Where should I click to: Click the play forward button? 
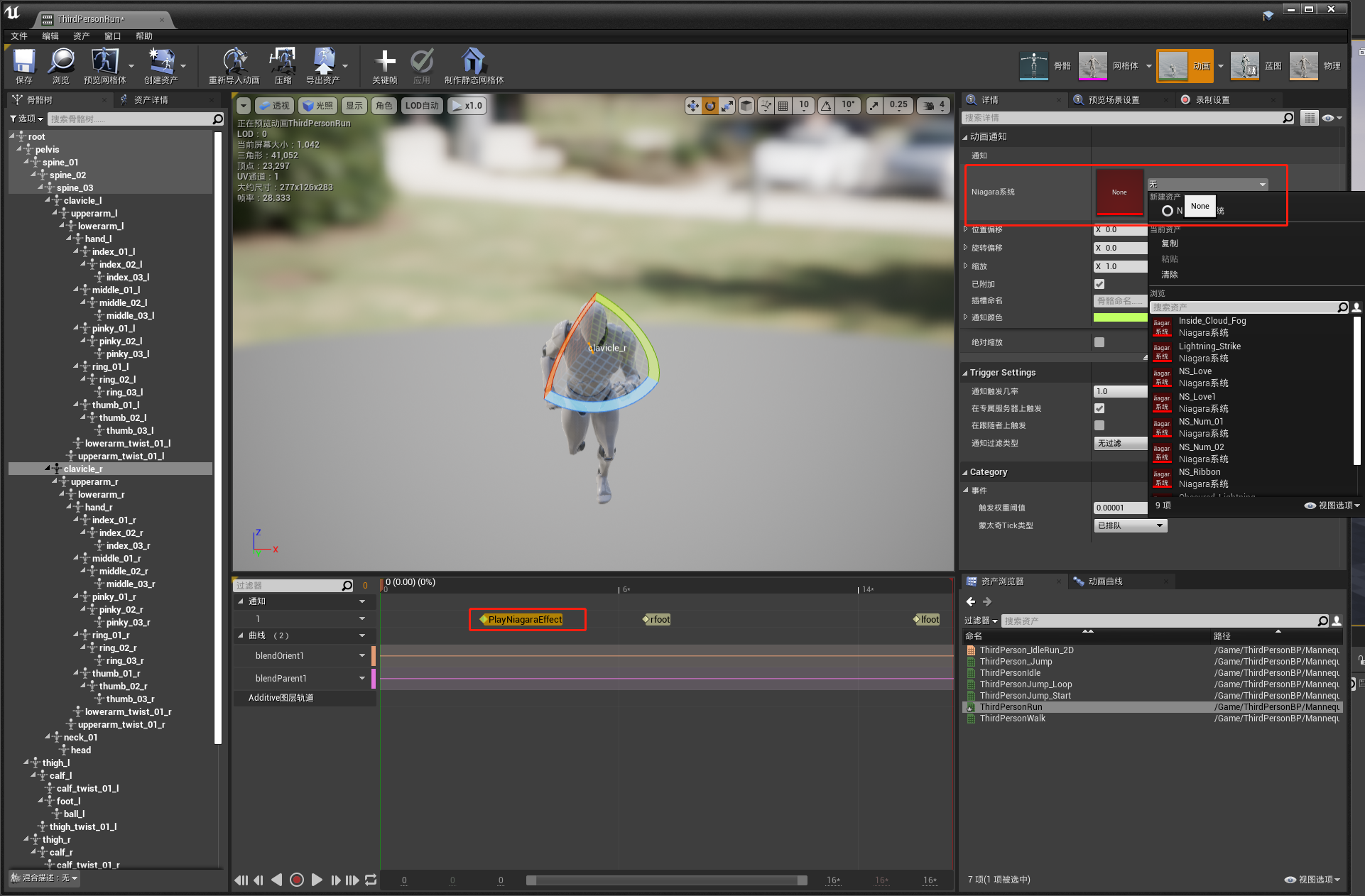pos(317,880)
